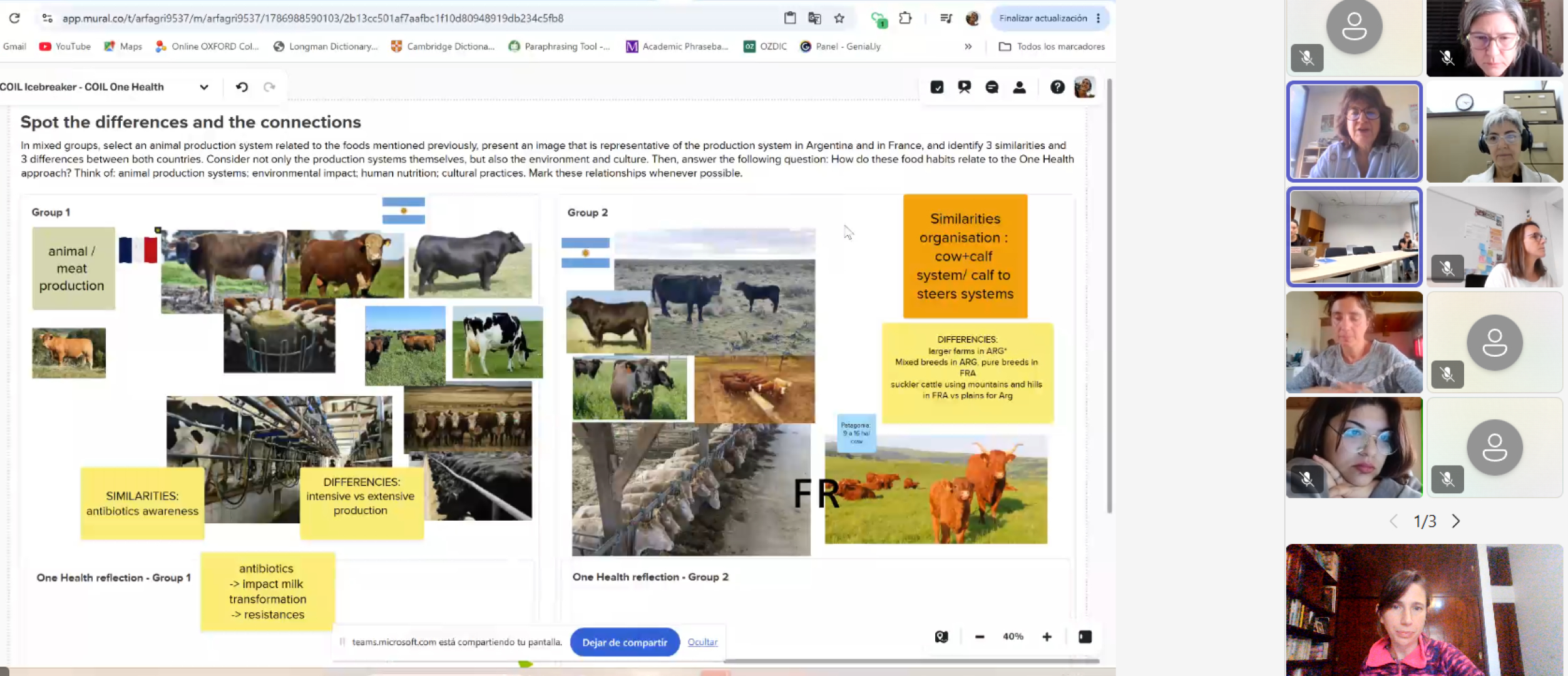
Task: Reload the page with the refresh icon
Action: coord(14,18)
